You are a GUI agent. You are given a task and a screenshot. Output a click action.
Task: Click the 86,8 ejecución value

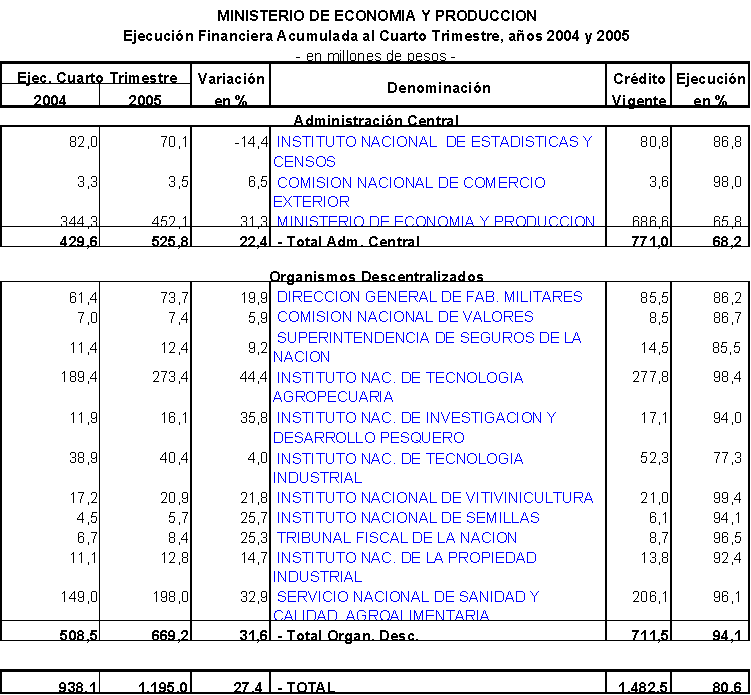pyautogui.click(x=727, y=142)
